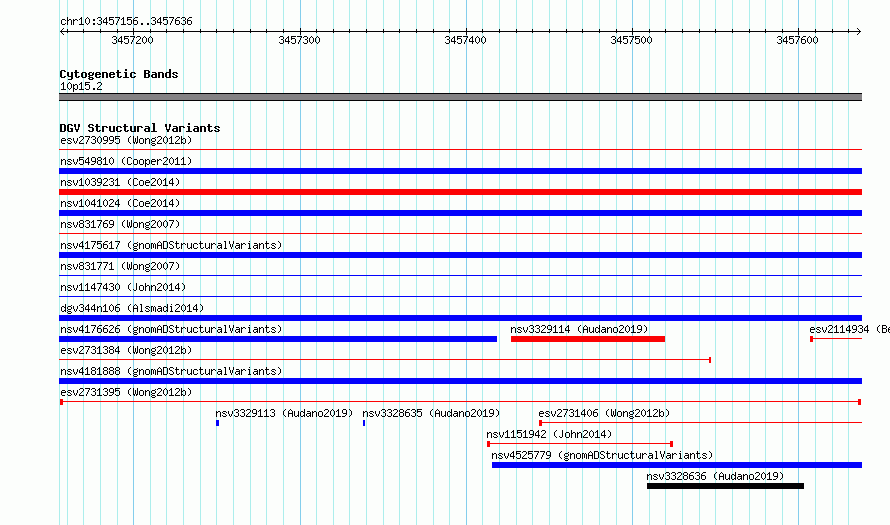Click ruler position label 3457500
Image resolution: width=890 pixels, height=525 pixels.
point(631,40)
